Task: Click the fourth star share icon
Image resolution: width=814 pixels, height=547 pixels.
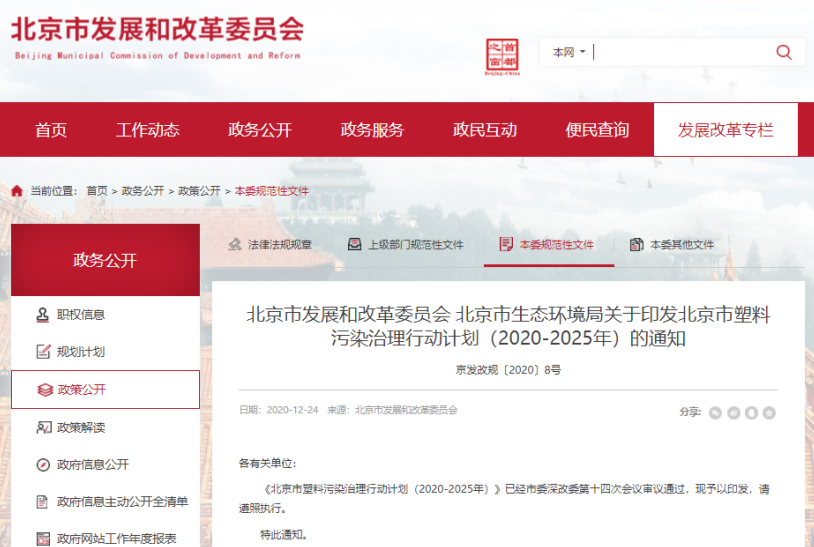Action: point(769,413)
